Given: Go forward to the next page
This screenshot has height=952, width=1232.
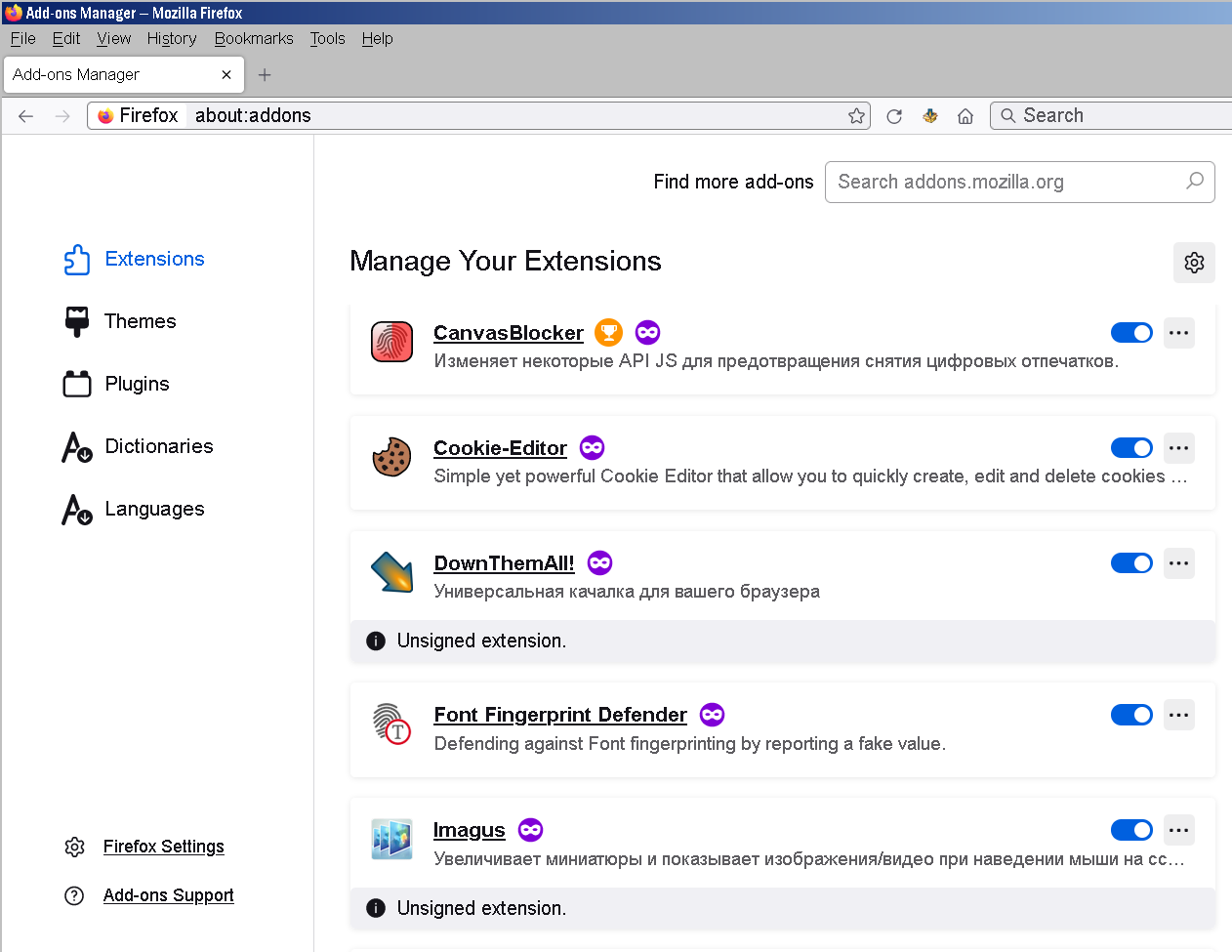Looking at the screenshot, I should tap(62, 116).
